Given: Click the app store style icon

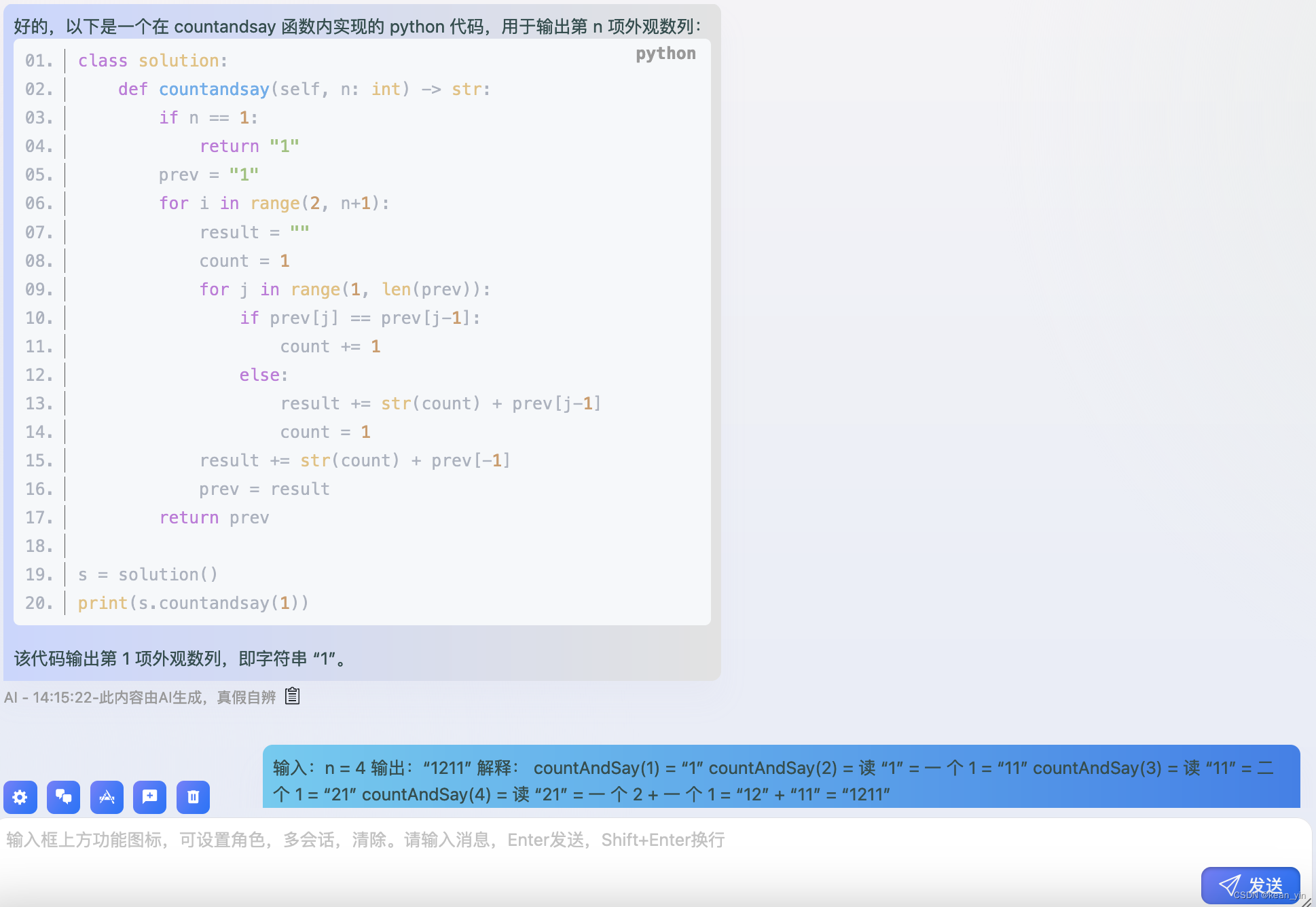Looking at the screenshot, I should point(107,797).
